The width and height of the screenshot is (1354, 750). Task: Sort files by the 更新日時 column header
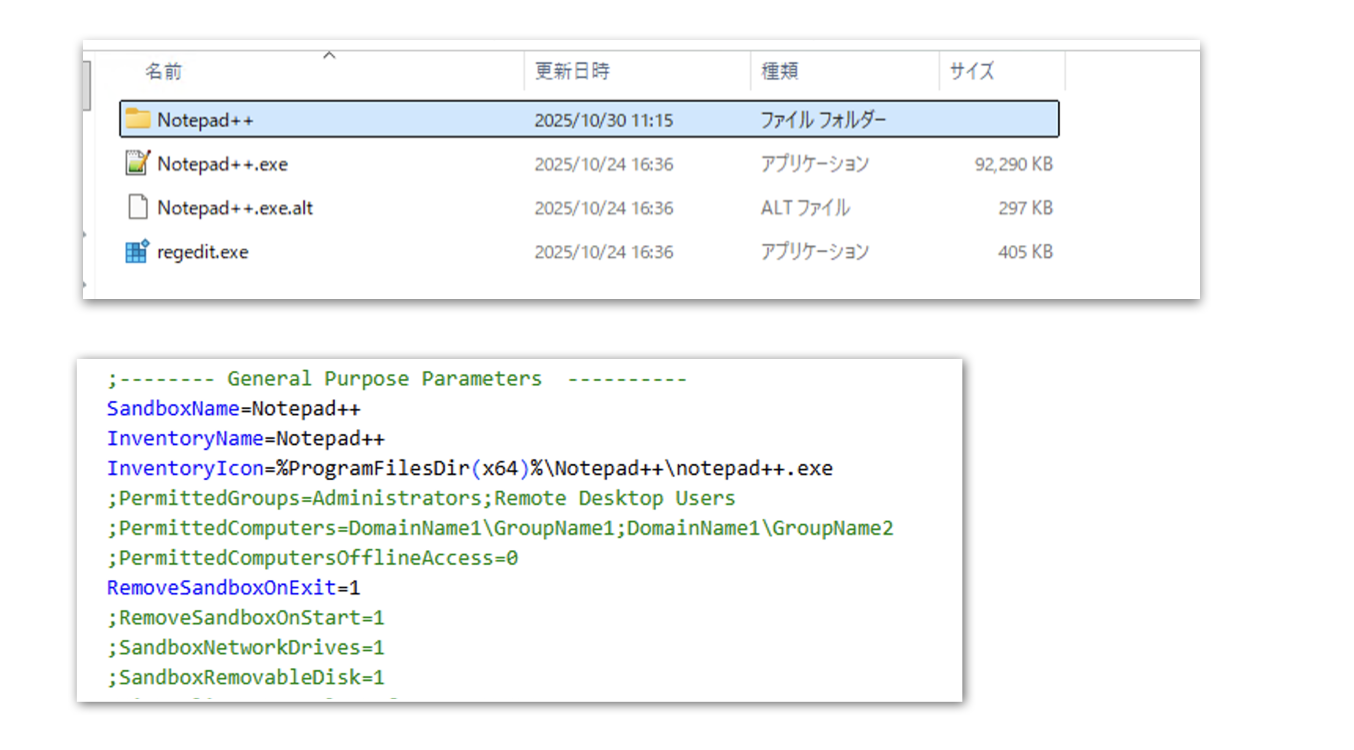click(x=572, y=72)
